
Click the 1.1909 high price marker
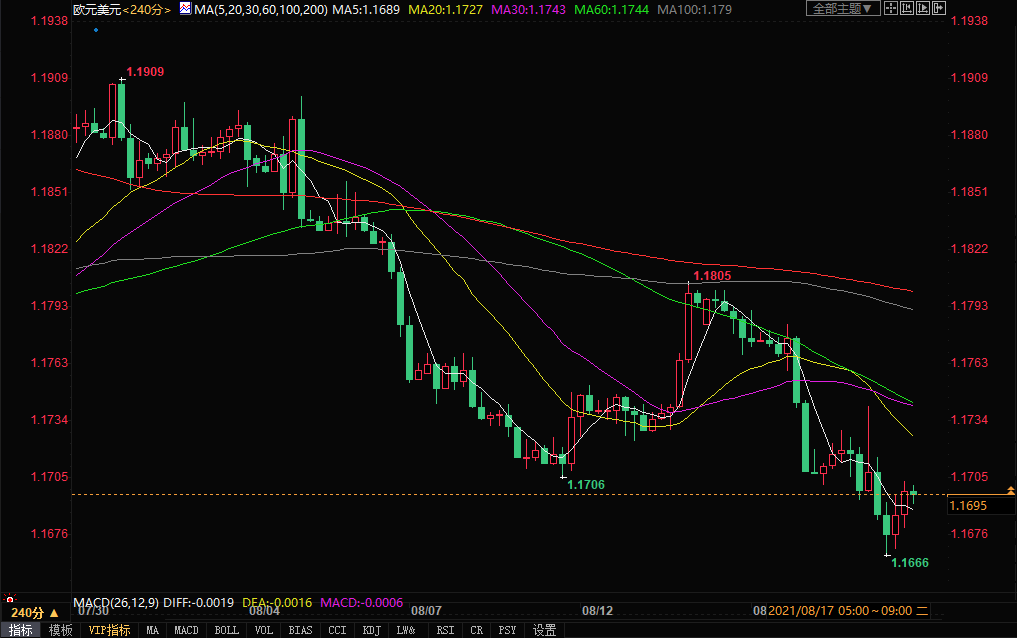(145, 72)
